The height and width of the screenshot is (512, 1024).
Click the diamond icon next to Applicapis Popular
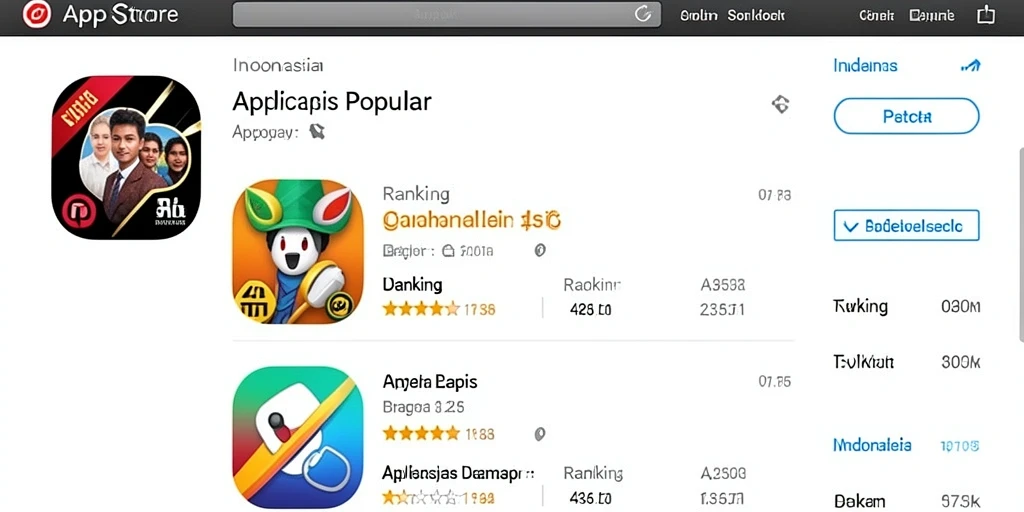coord(780,104)
